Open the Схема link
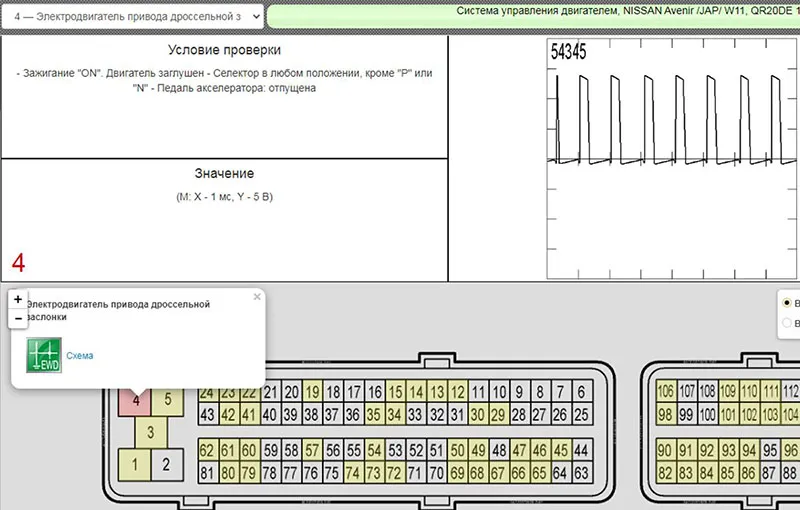 coord(79,356)
